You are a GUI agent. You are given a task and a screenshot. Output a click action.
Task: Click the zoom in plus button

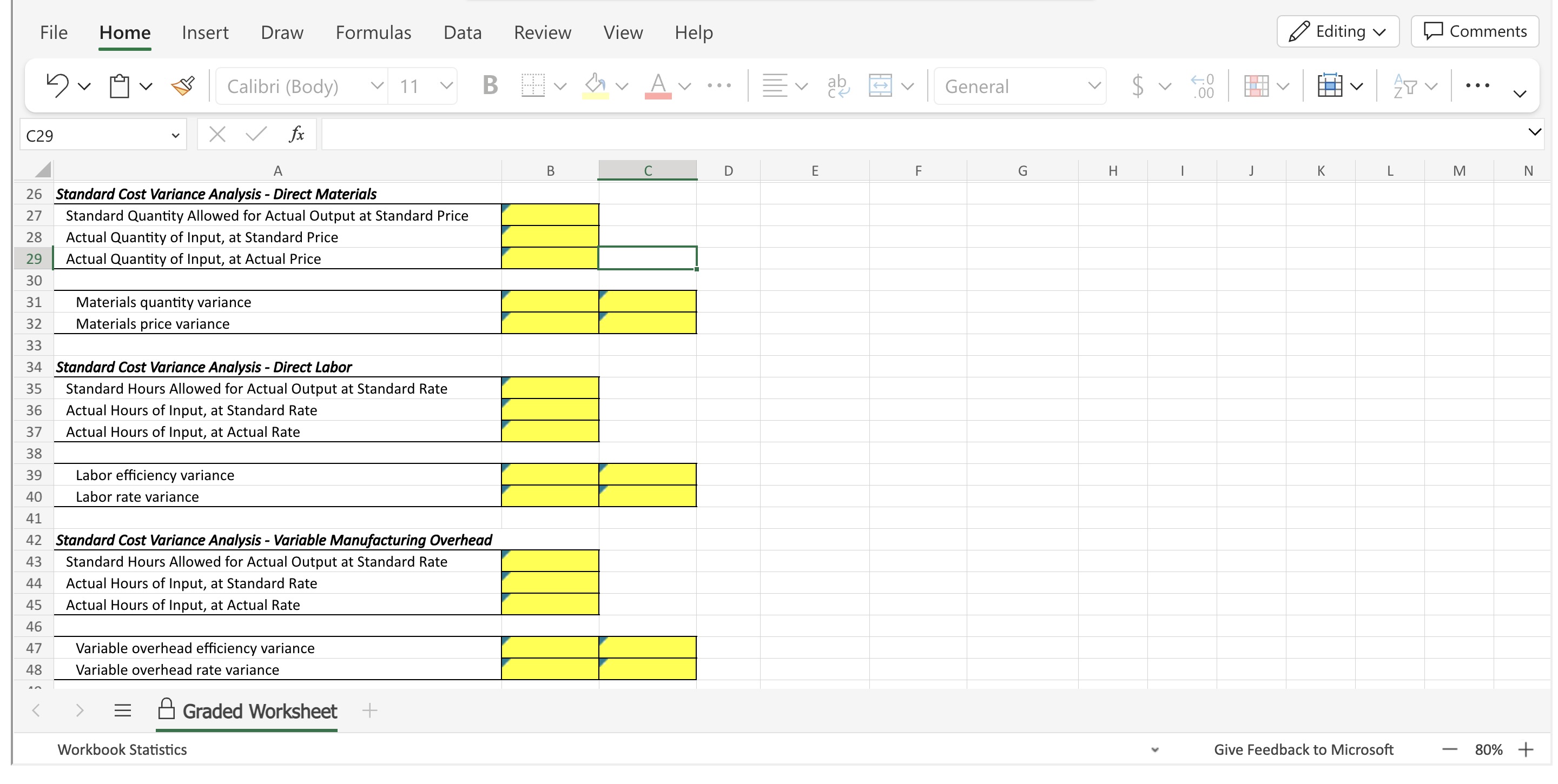tap(1526, 749)
